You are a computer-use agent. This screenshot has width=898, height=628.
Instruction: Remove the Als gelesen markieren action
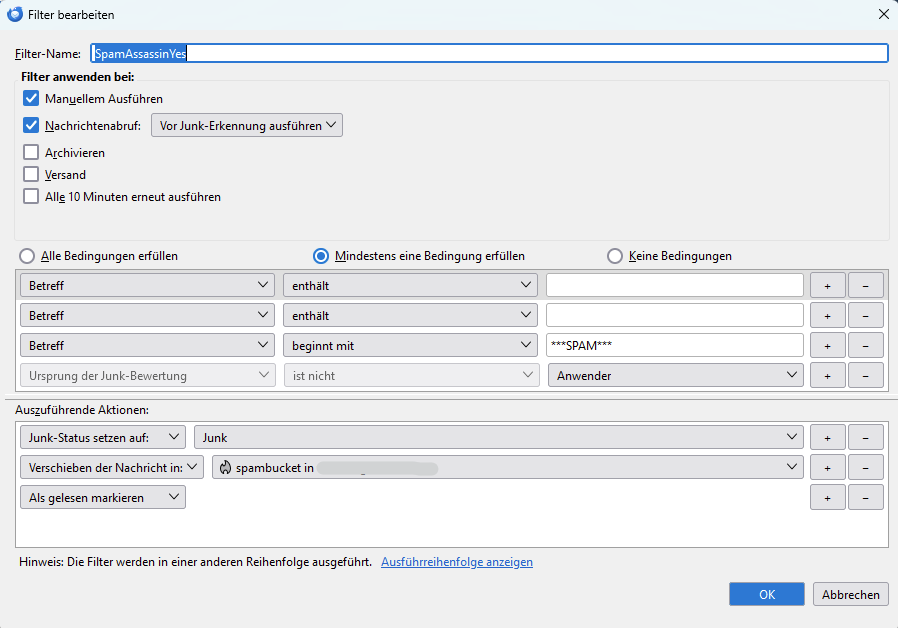[x=865, y=497]
